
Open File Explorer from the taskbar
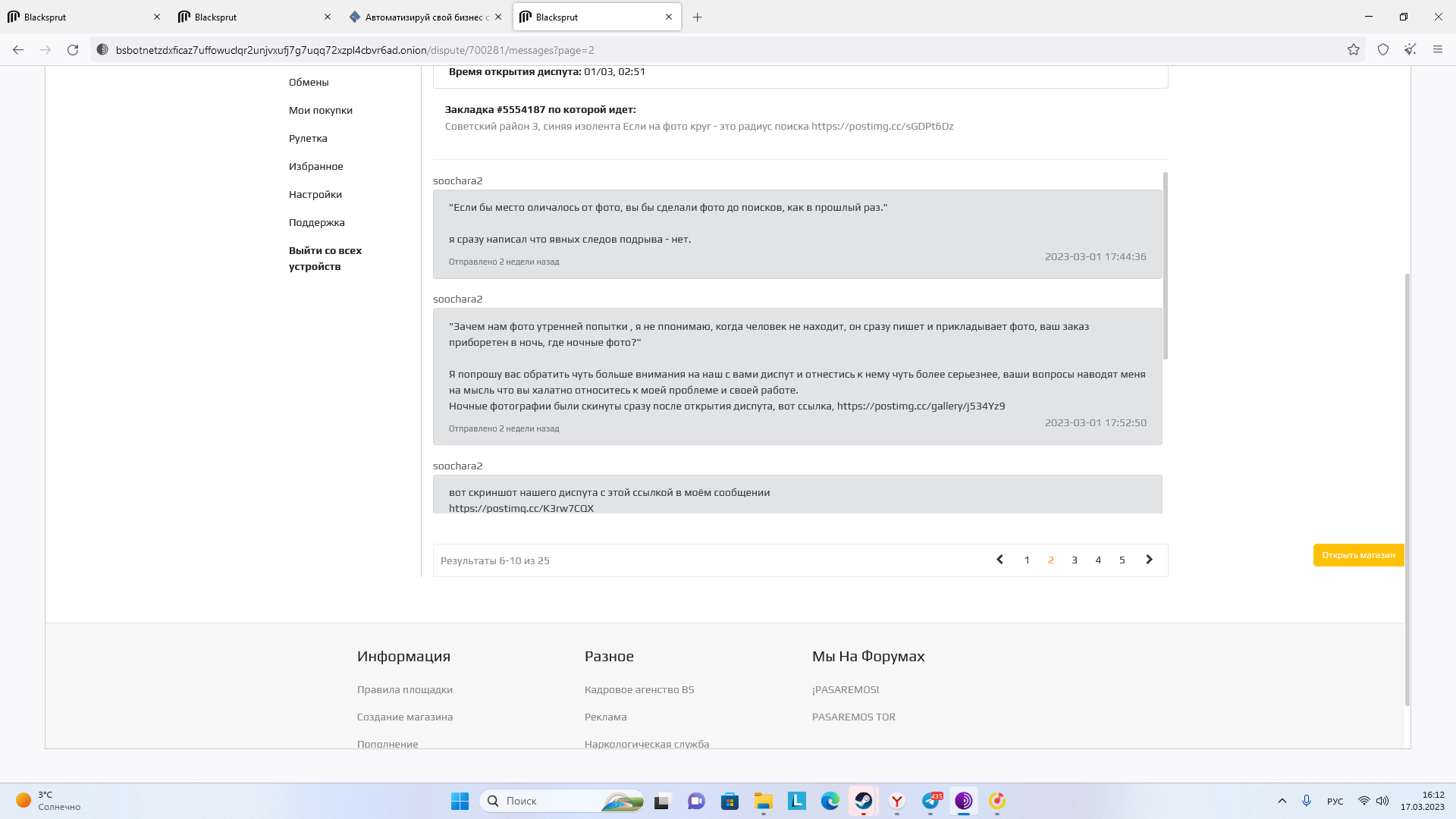pyautogui.click(x=763, y=801)
